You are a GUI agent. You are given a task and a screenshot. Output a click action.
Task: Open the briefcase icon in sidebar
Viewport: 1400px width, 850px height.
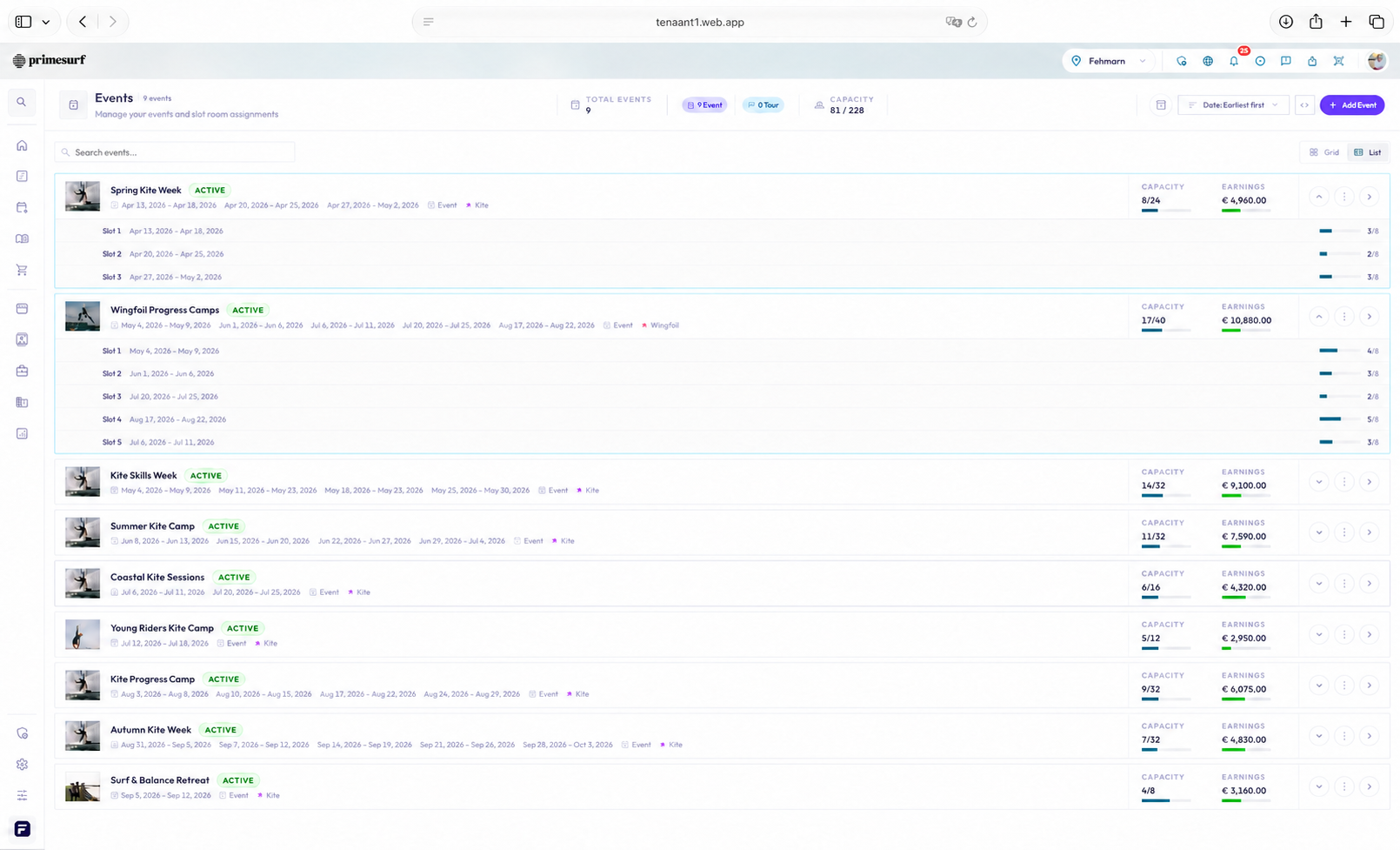[22, 371]
